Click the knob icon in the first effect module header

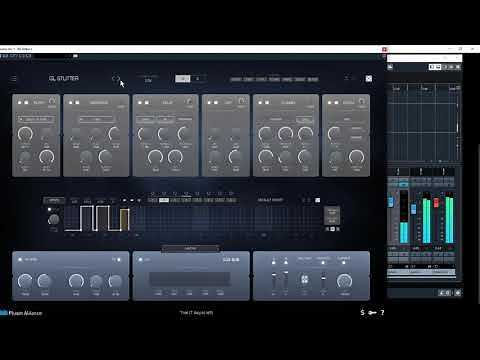pyautogui.click(x=53, y=101)
